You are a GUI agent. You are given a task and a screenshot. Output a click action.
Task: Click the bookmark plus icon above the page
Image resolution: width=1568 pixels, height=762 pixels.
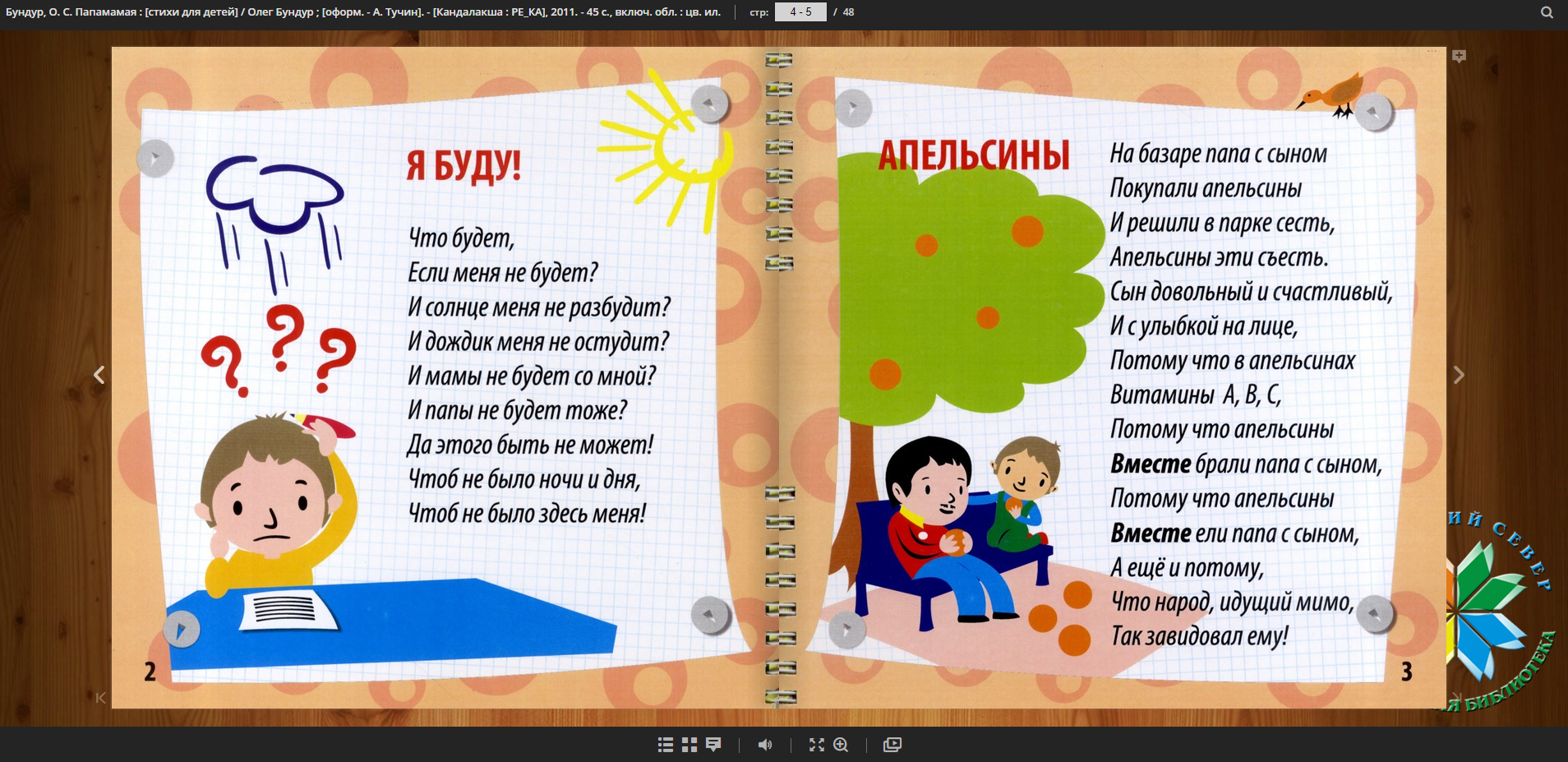point(1460,56)
